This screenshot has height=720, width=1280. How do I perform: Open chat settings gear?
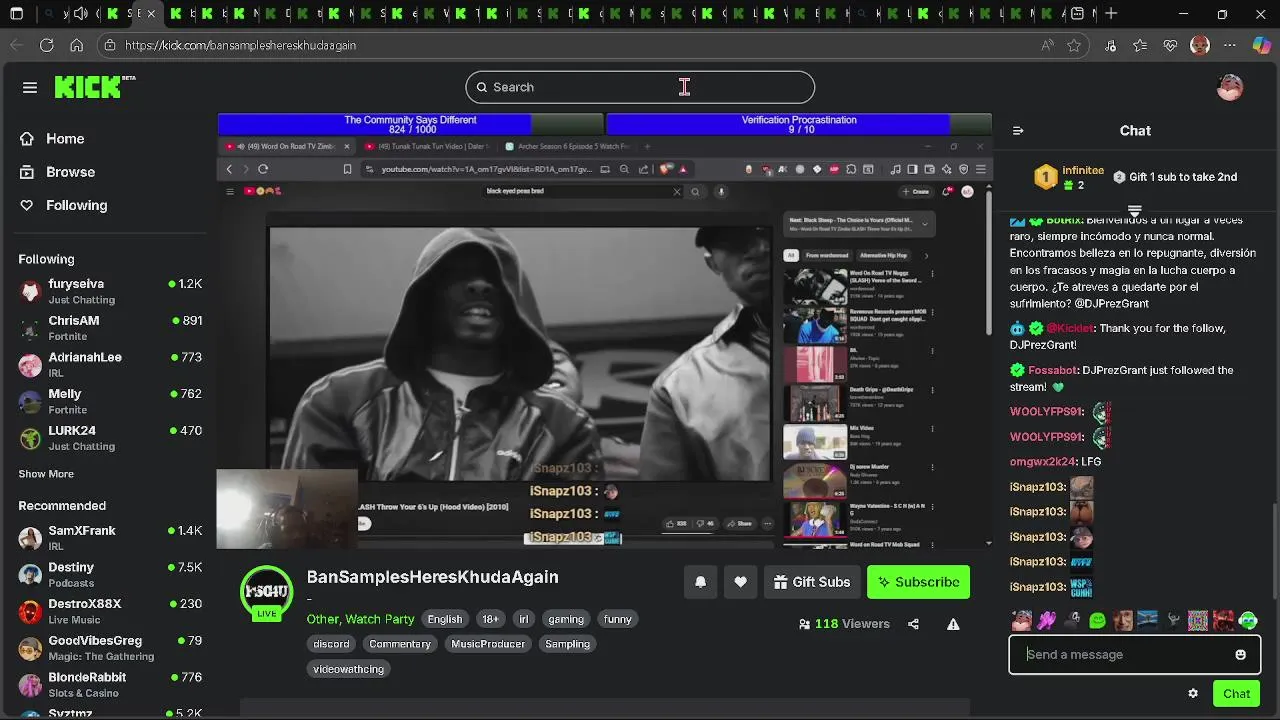[1193, 693]
